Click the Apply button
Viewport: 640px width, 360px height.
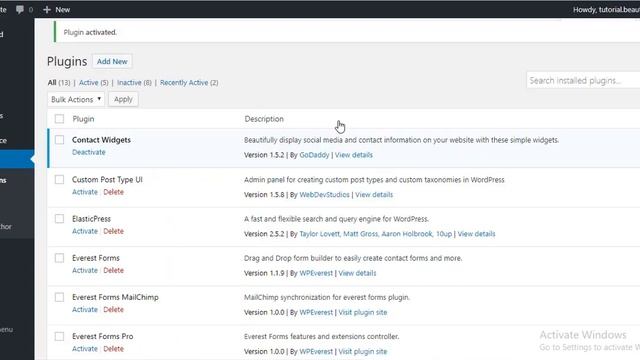pyautogui.click(x=123, y=99)
